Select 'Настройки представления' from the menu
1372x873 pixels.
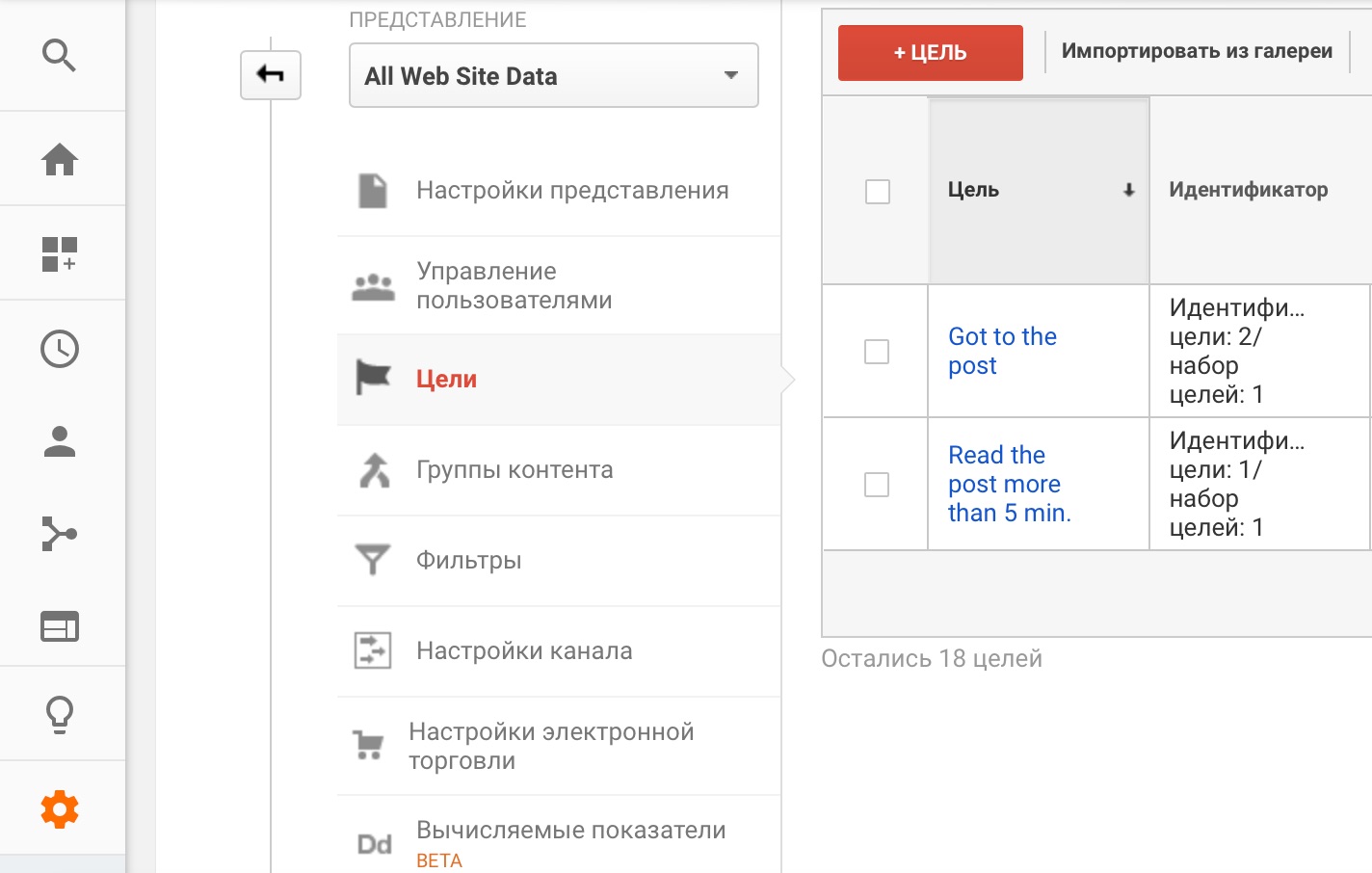click(x=571, y=190)
